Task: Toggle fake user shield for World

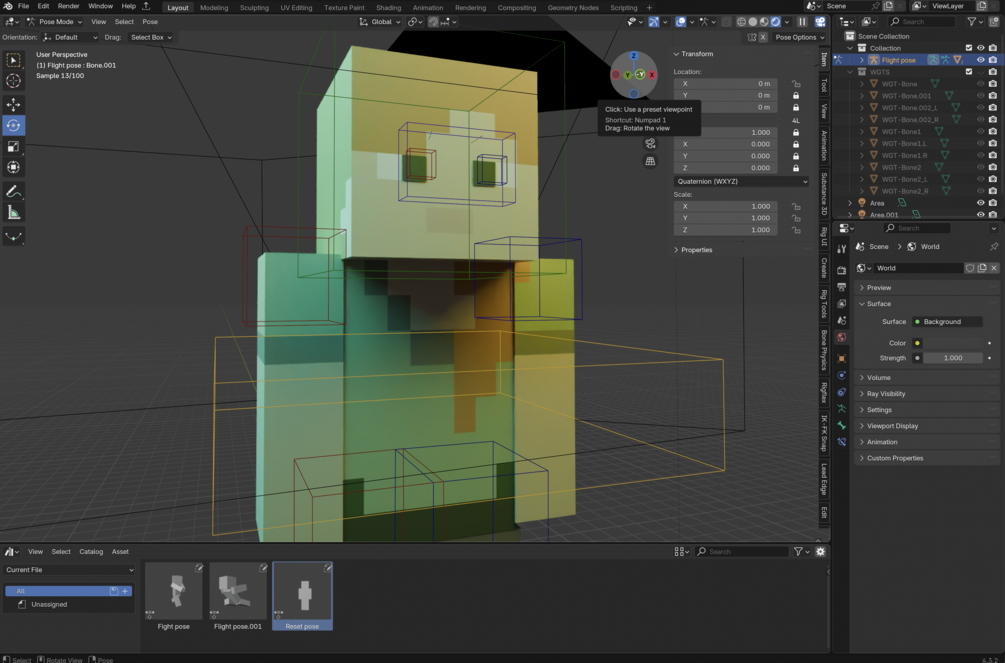Action: (970, 268)
